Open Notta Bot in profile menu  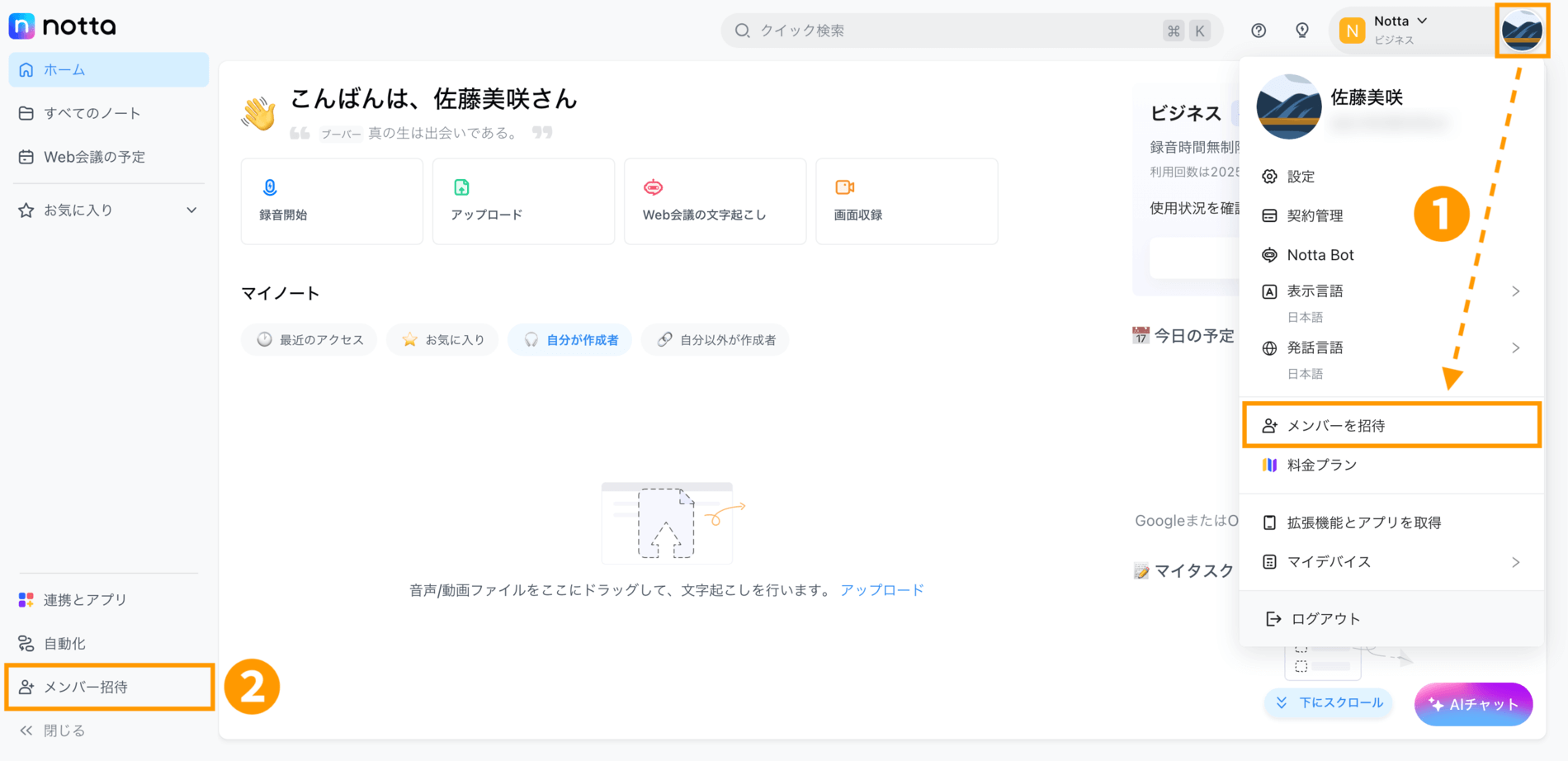tap(1391, 255)
